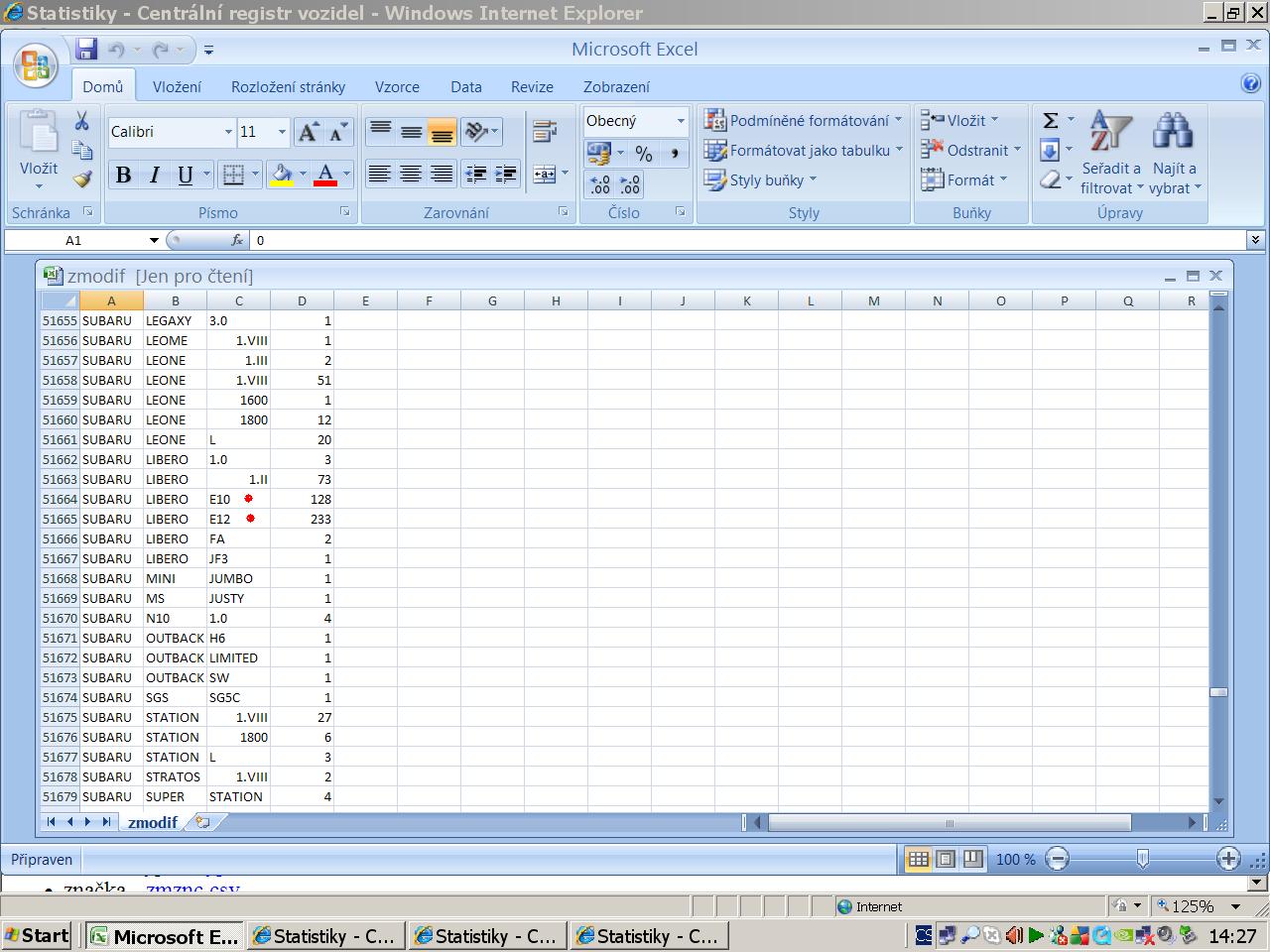Toggle wrap text in cells
This screenshot has width=1270, height=952.
[545, 132]
